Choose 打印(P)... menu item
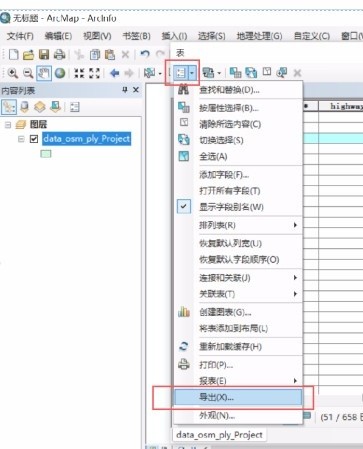The image size is (363, 449). (x=238, y=365)
